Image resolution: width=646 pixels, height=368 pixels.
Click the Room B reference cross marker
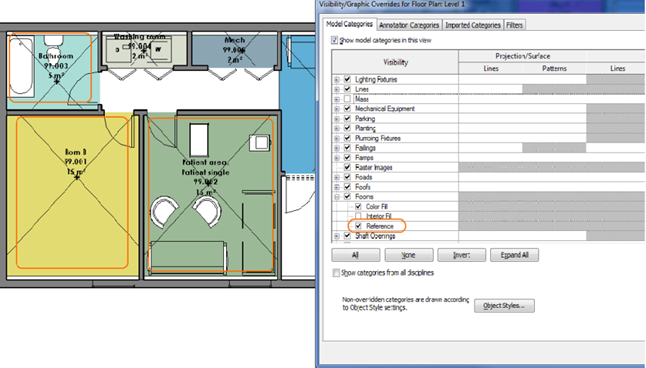click(x=76, y=177)
